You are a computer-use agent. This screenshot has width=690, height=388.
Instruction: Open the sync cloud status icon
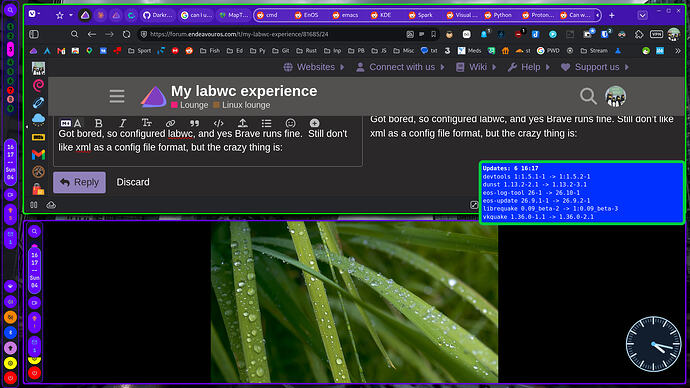point(51,205)
